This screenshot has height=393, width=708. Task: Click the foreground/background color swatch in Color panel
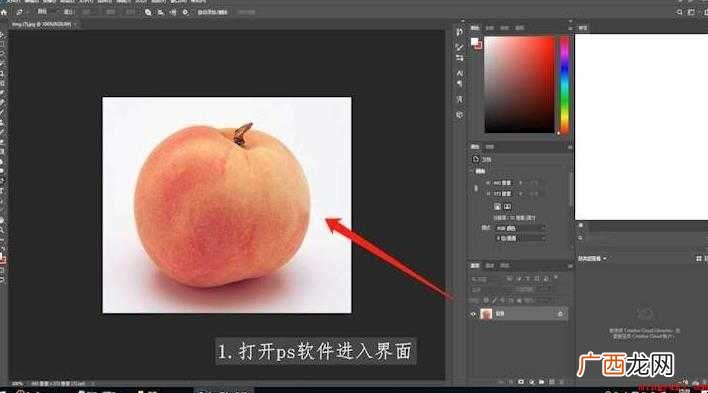click(476, 43)
